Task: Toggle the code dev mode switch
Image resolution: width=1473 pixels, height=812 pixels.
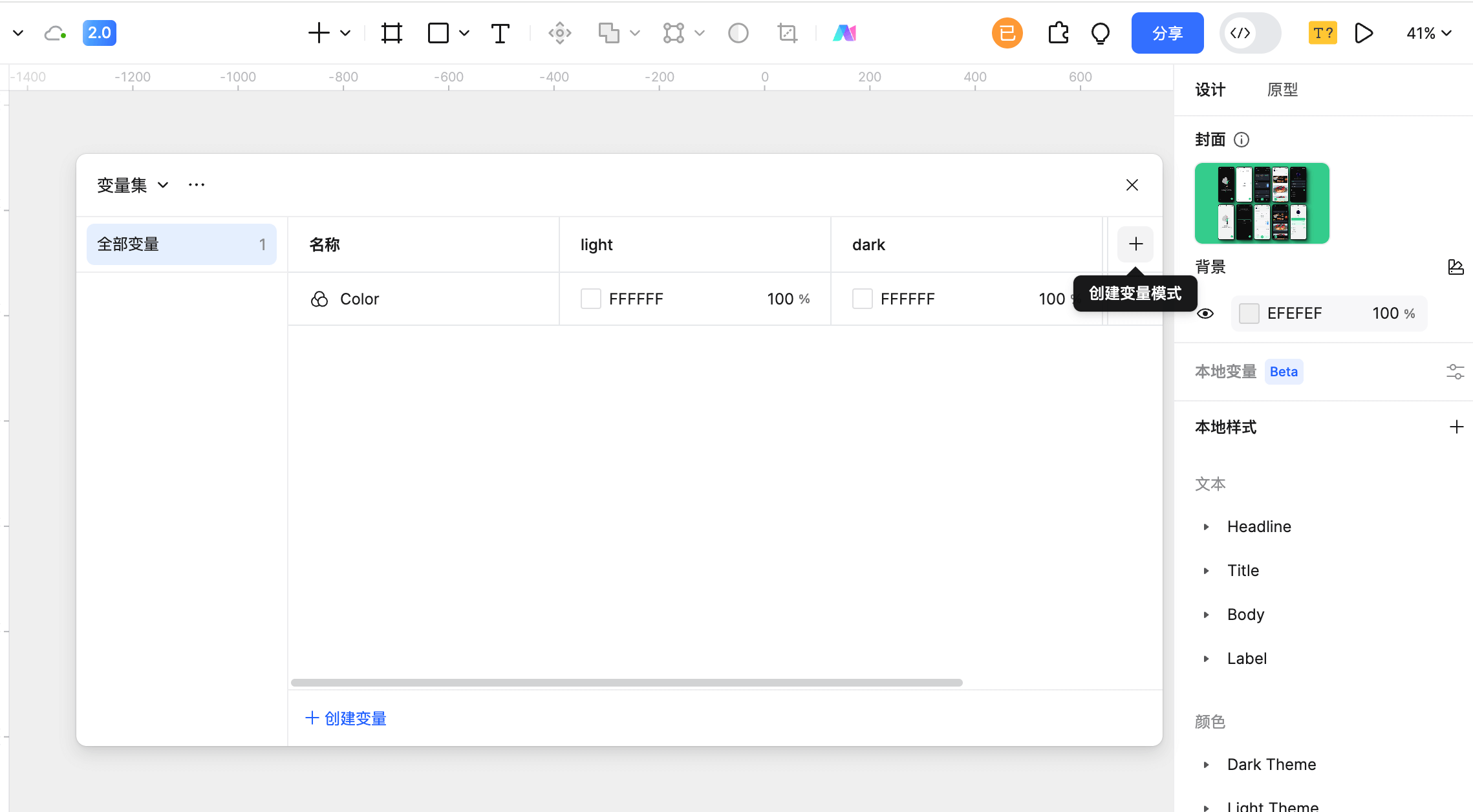Action: point(1250,33)
